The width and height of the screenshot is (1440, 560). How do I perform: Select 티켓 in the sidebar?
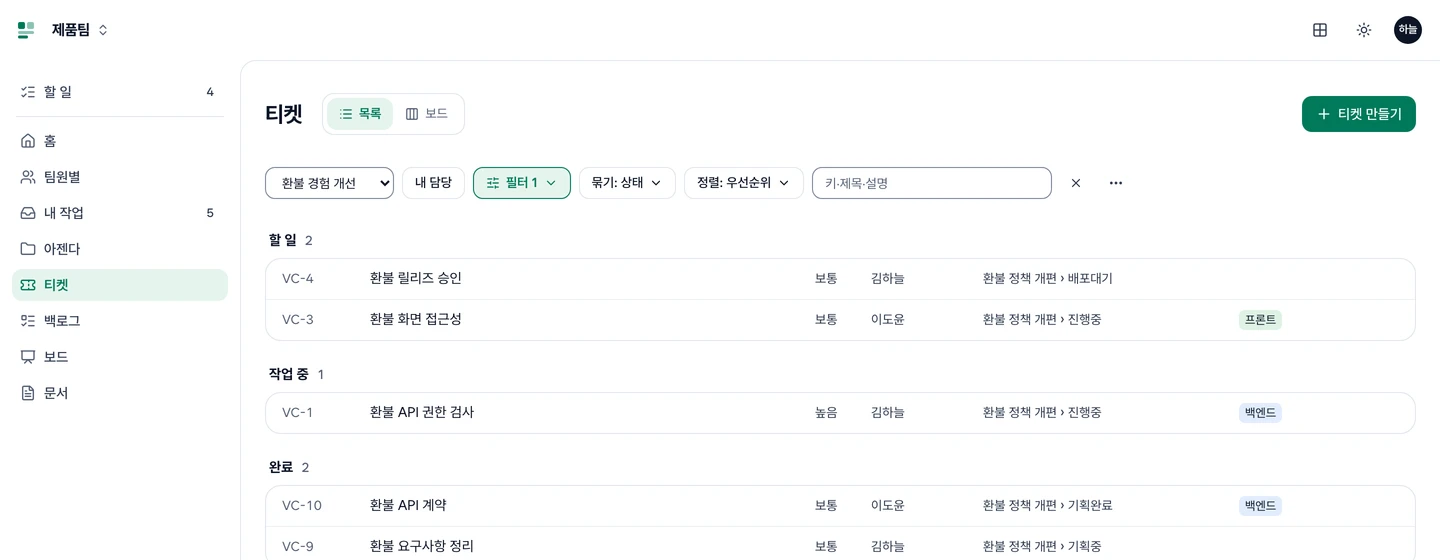pyautogui.click(x=120, y=285)
